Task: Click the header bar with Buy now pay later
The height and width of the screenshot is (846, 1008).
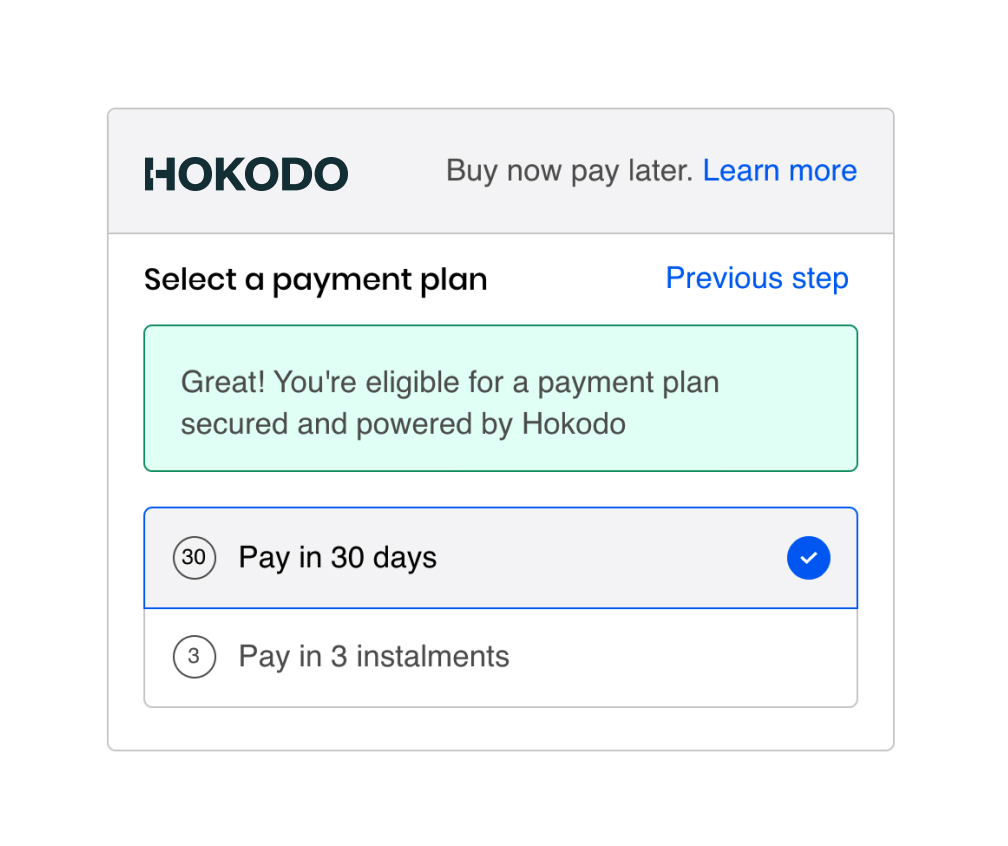Action: click(500, 170)
